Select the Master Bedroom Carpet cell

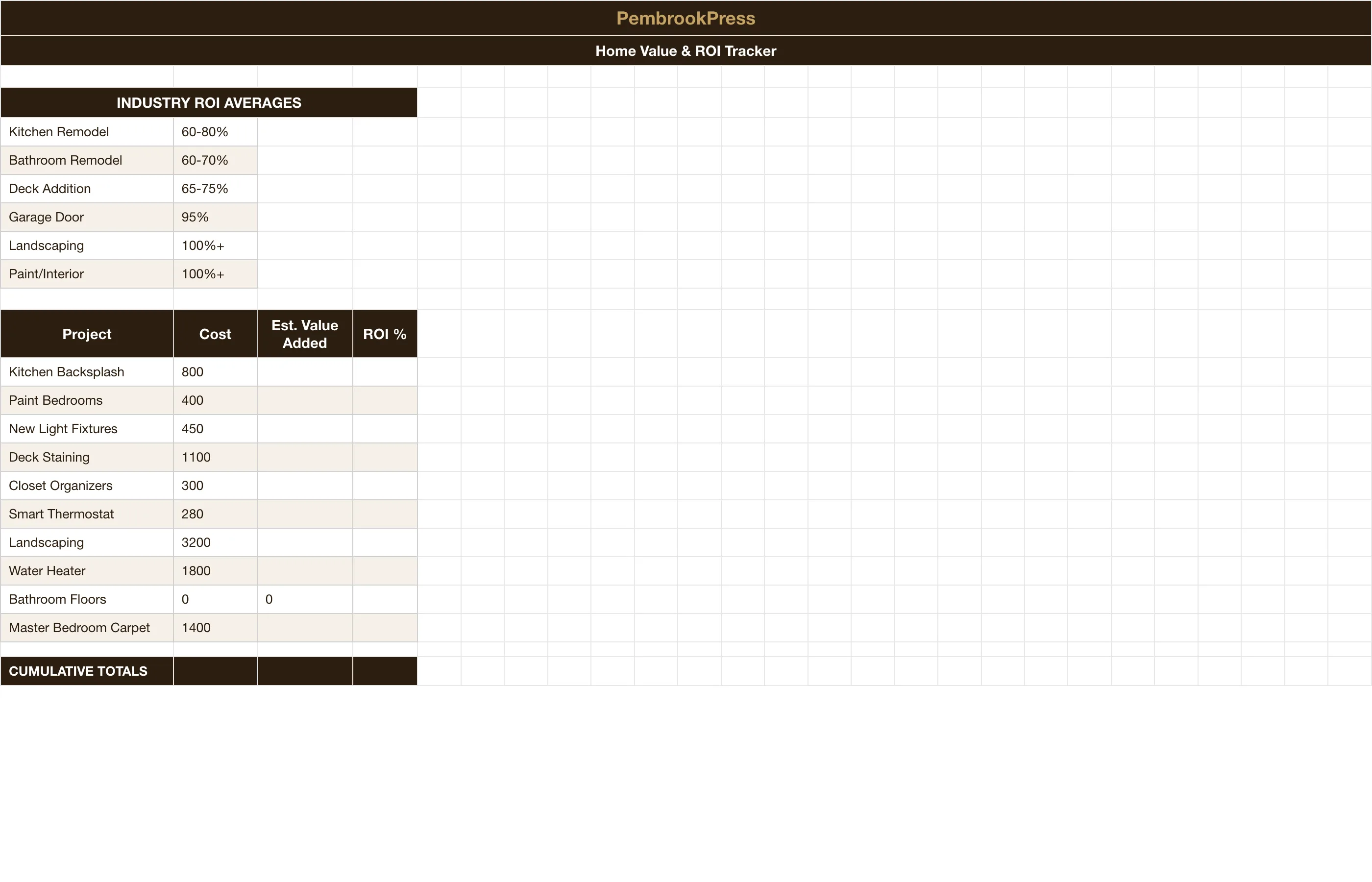click(87, 628)
